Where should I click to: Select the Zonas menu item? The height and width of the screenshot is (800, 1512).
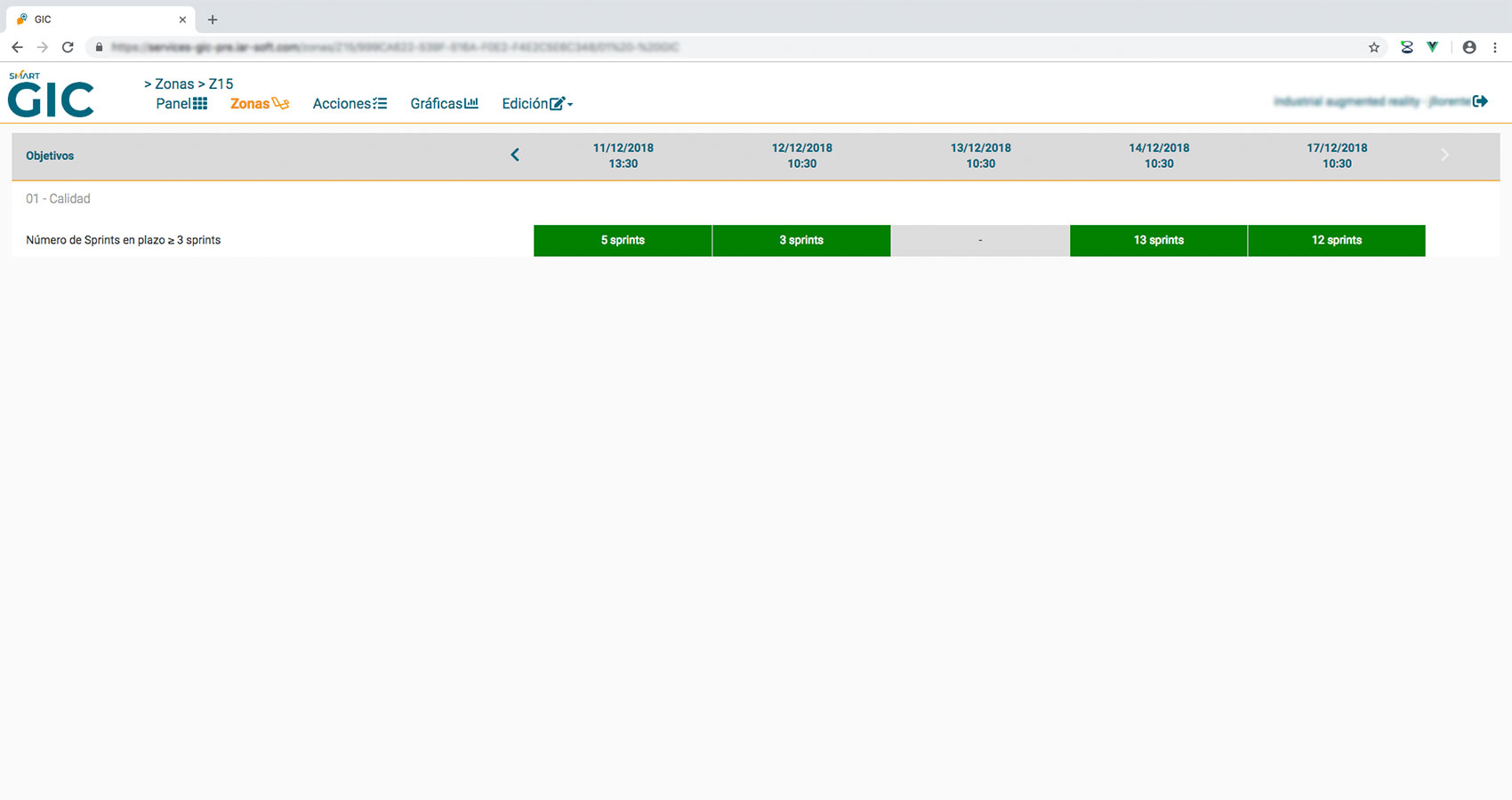coord(259,104)
